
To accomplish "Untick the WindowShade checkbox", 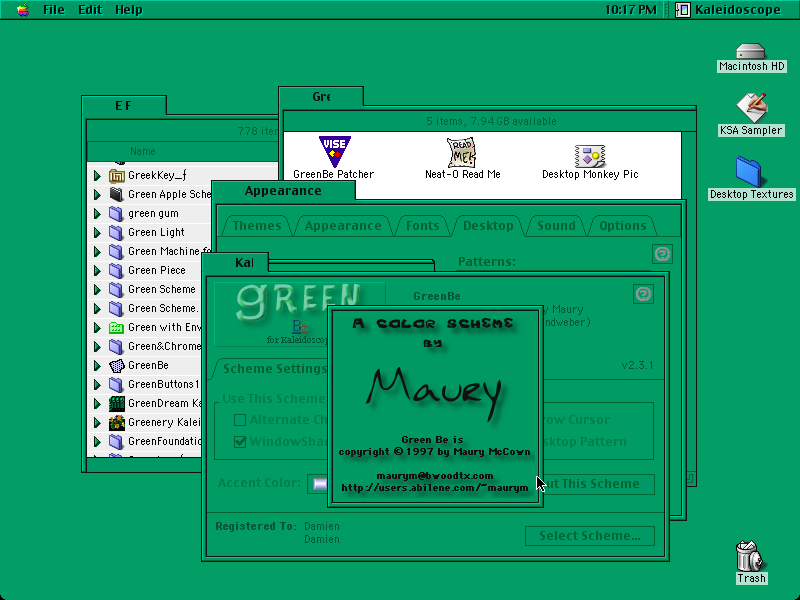I will [x=240, y=442].
